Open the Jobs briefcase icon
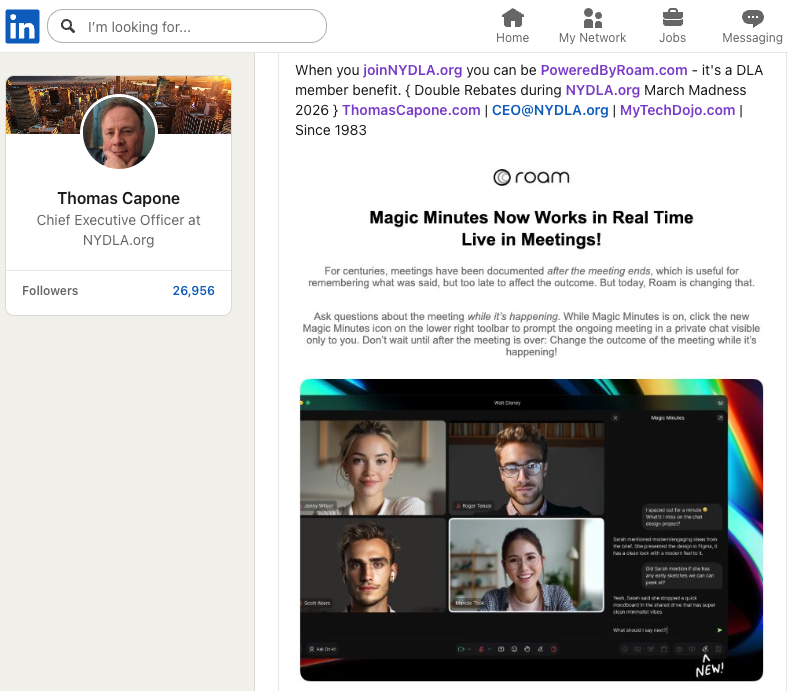The width and height of the screenshot is (788, 691). [x=672, y=18]
